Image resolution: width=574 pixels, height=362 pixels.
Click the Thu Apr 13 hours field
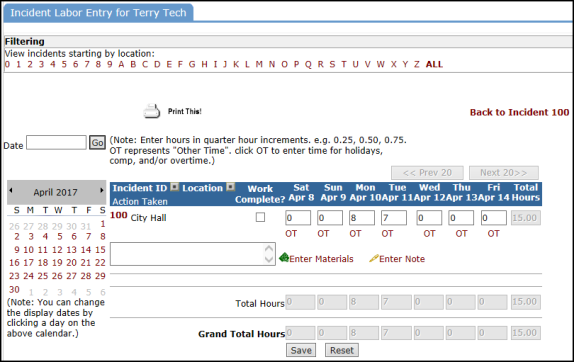[x=461, y=218]
